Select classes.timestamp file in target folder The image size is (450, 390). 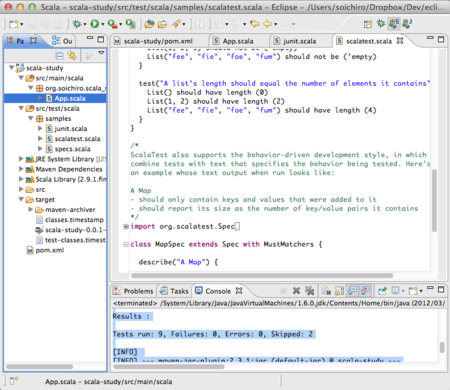pos(70,220)
